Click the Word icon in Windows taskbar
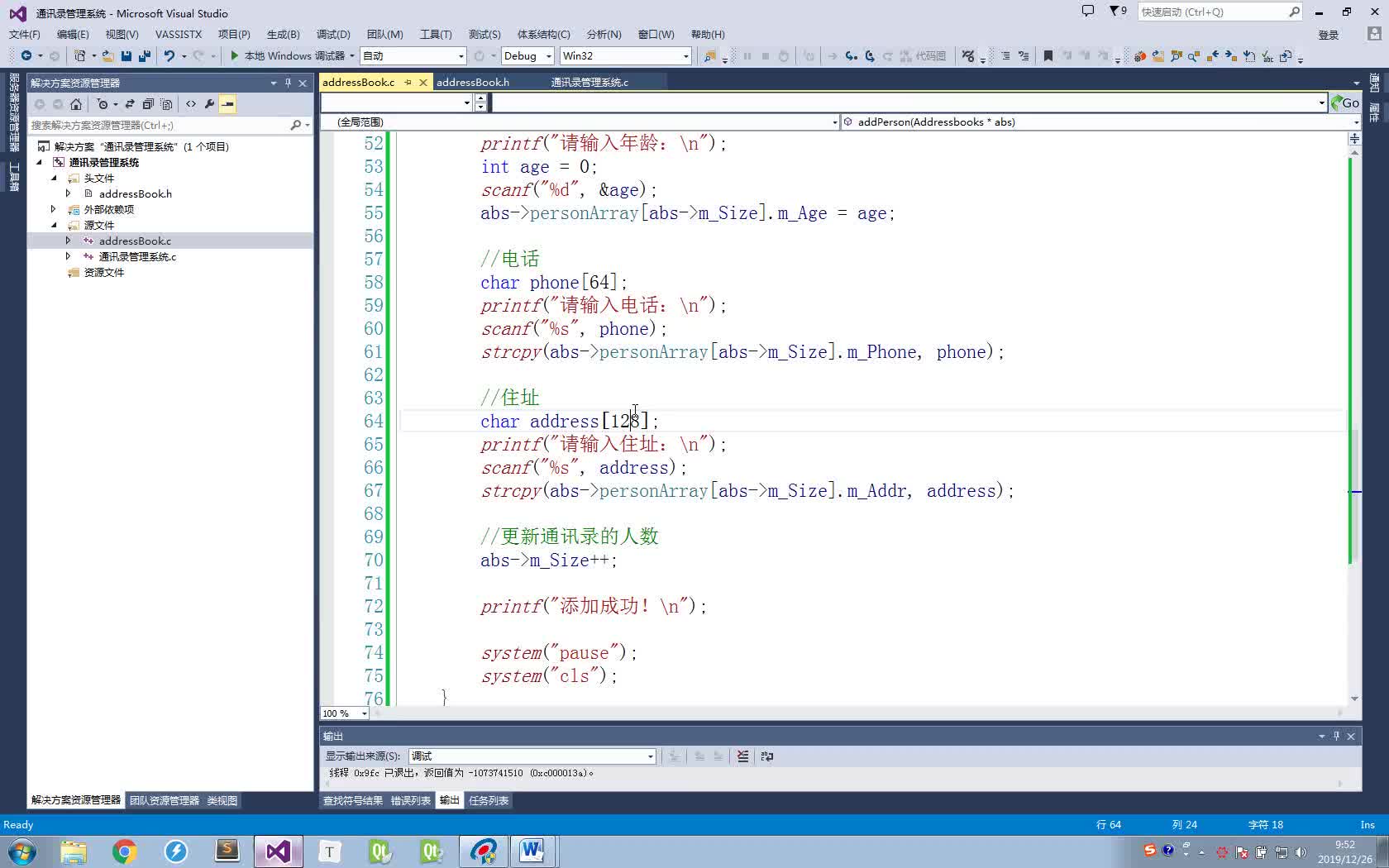Viewport: 1389px width, 868px height. (532, 851)
